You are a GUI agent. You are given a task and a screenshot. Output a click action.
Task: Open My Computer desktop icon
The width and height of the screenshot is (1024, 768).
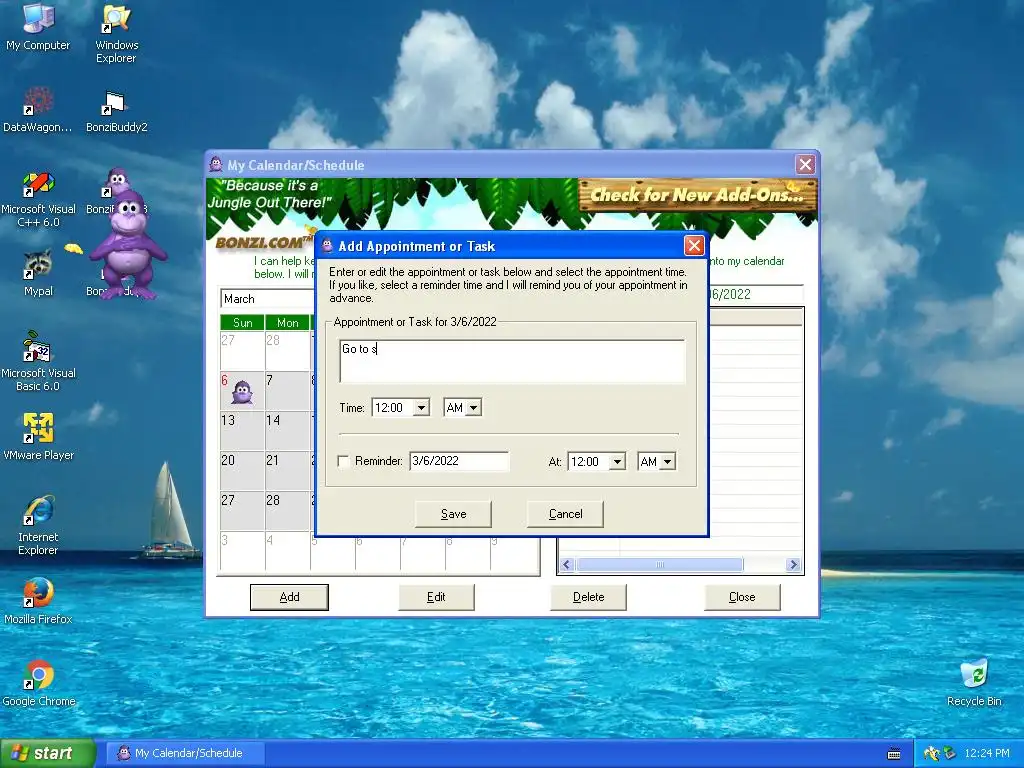coord(38,27)
